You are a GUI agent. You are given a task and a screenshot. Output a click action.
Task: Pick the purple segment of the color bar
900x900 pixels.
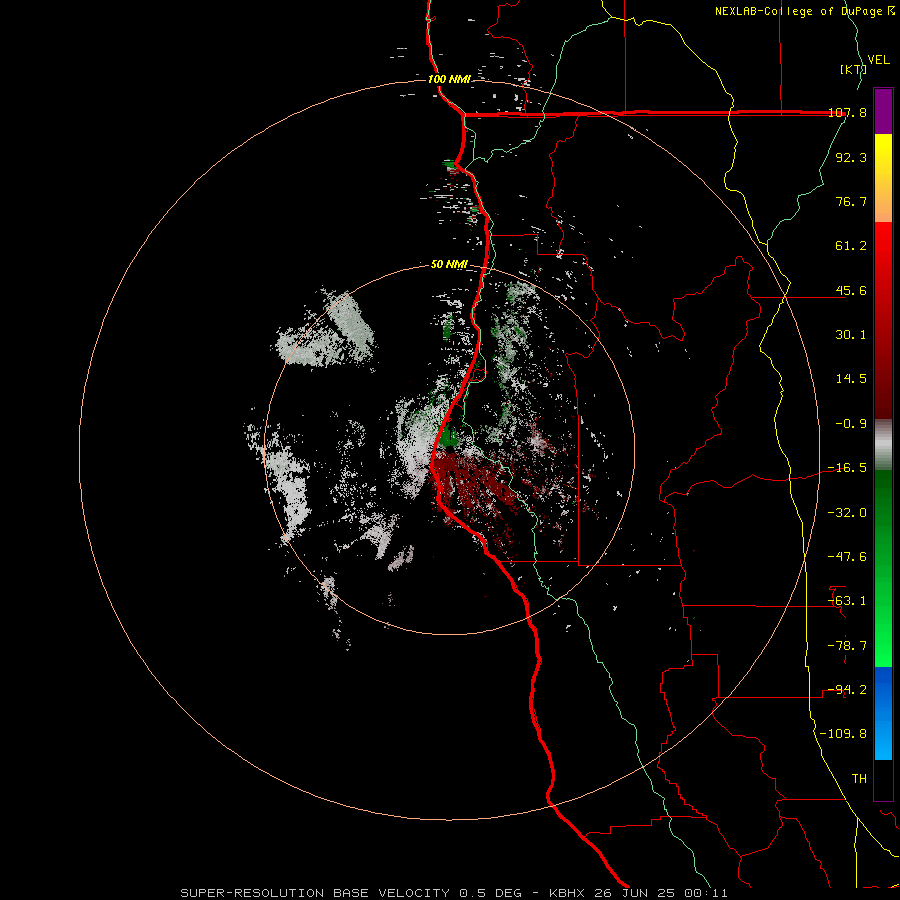tap(883, 111)
